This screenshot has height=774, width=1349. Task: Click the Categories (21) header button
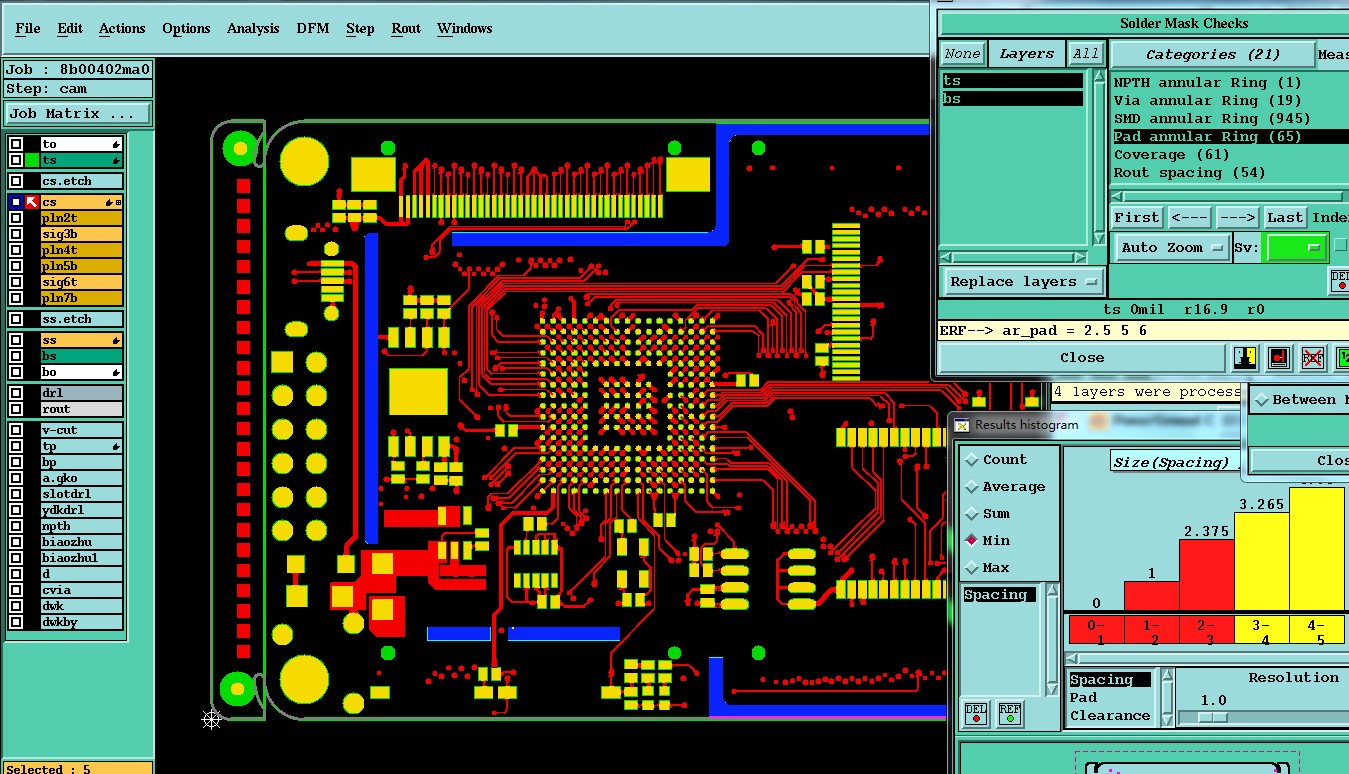pos(1212,54)
